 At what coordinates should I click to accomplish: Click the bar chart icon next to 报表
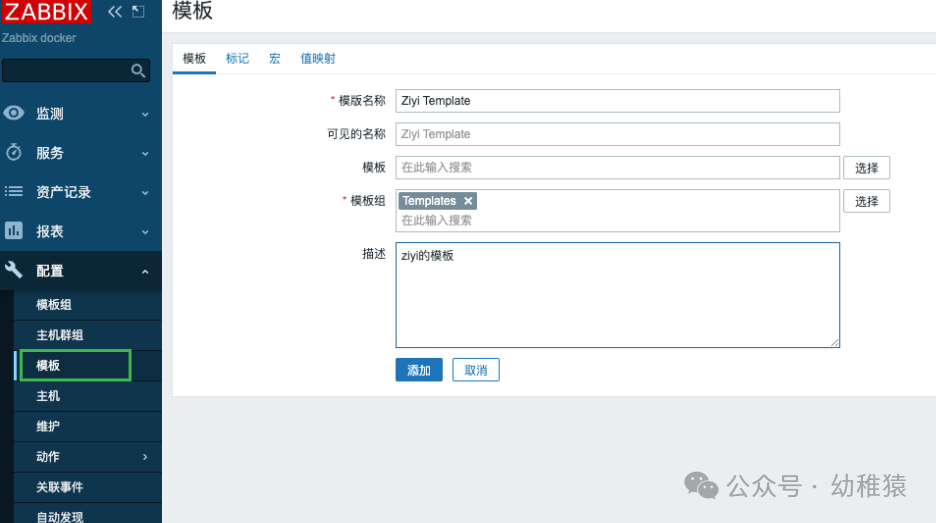[14, 230]
